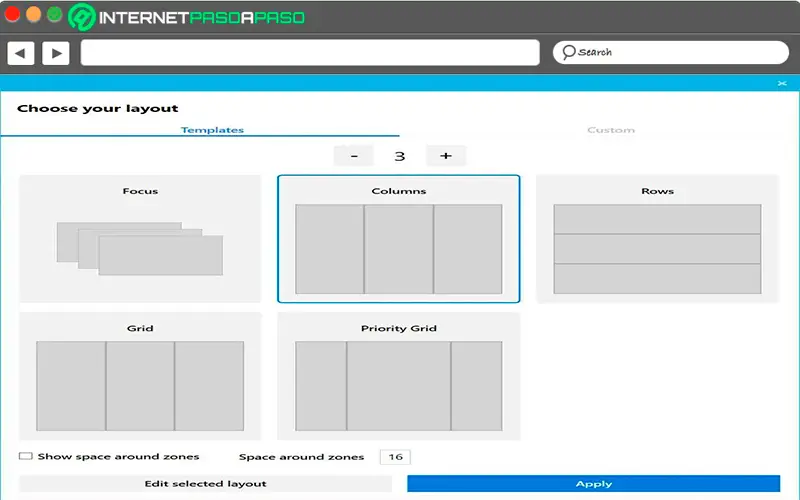Switch to the Custom tab
Viewport: 800px width, 500px height.
tap(611, 130)
